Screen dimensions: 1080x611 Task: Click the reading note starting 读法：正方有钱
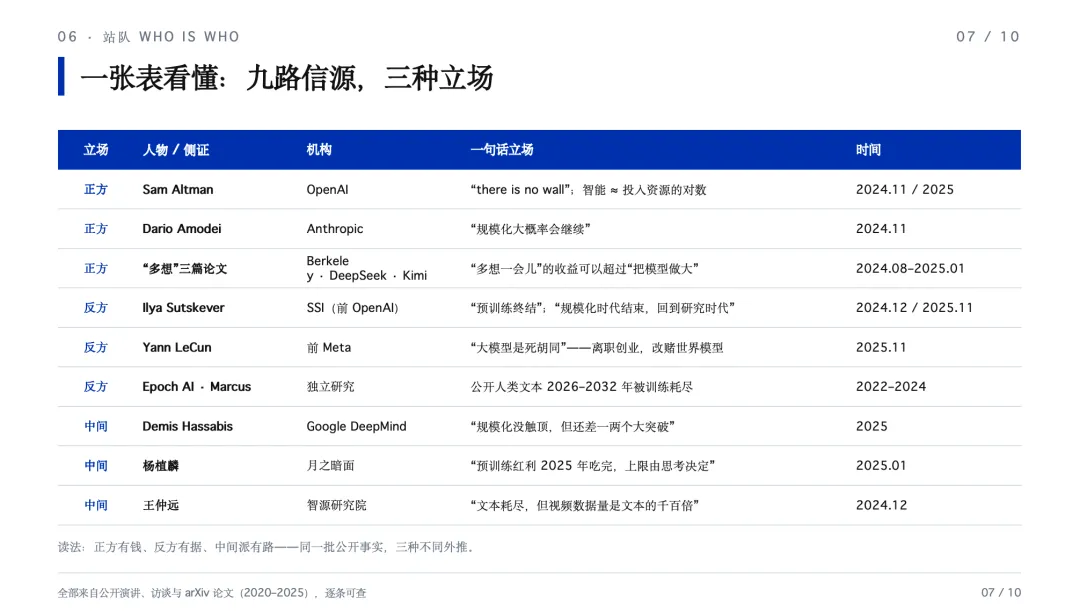coord(267,547)
